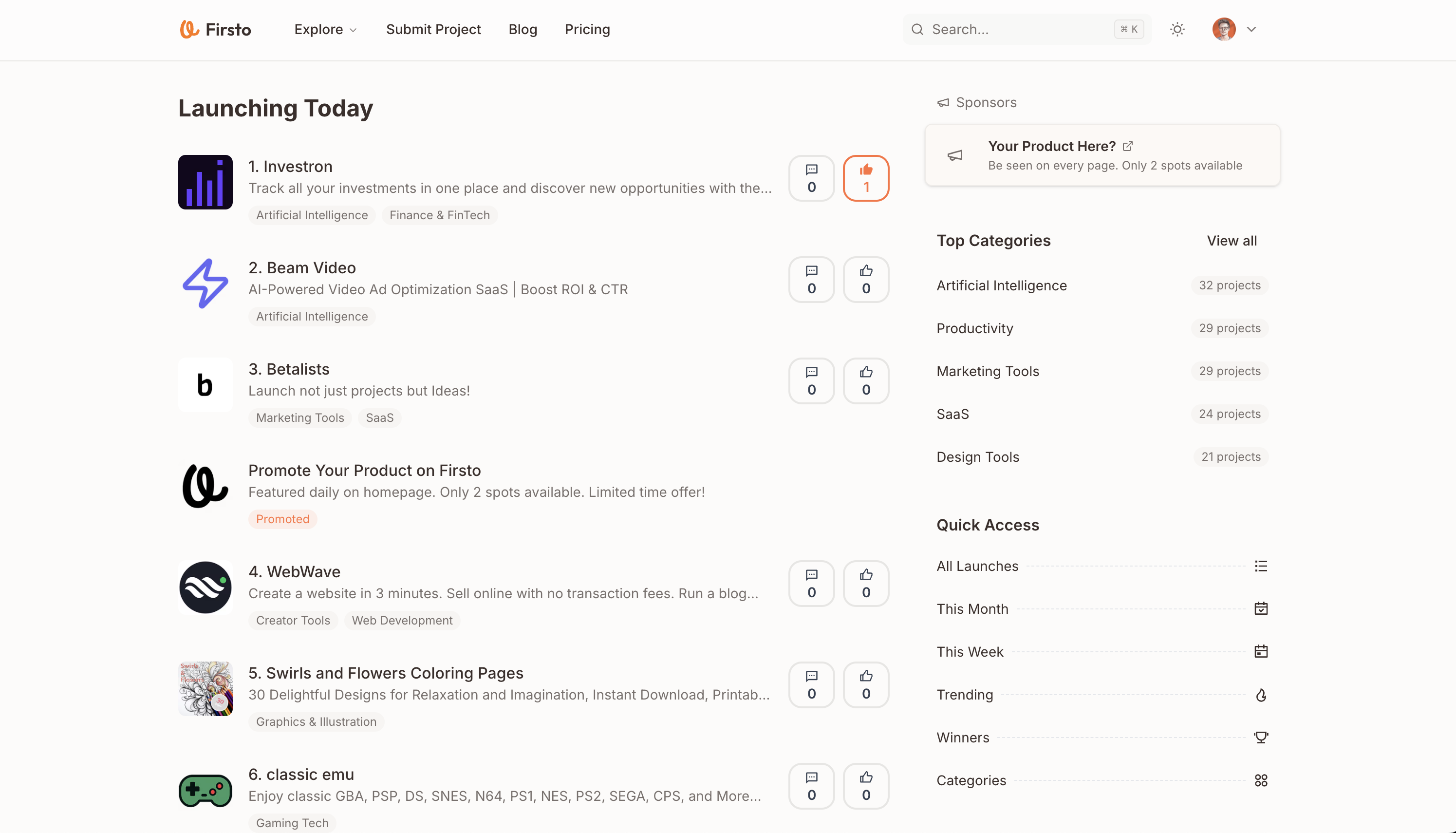
Task: Click the Search input field
Action: click(1027, 29)
